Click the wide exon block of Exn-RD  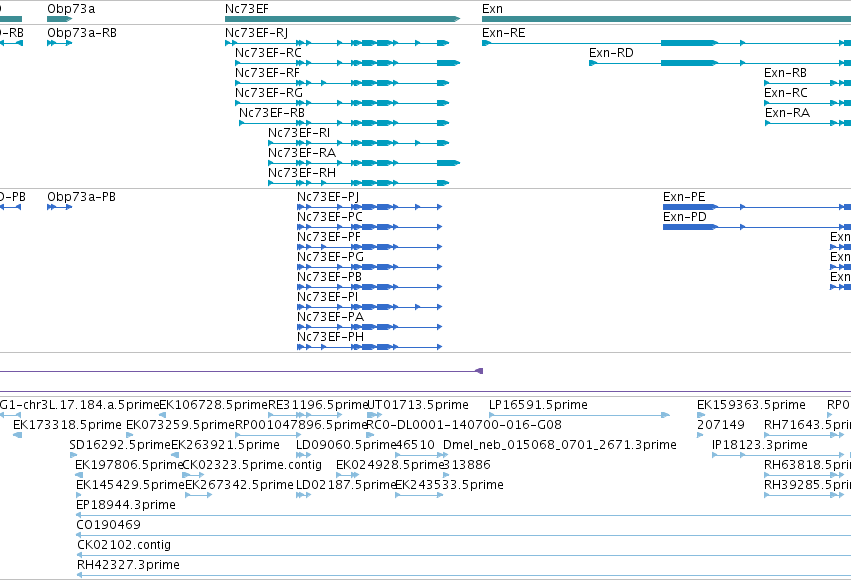click(x=689, y=63)
